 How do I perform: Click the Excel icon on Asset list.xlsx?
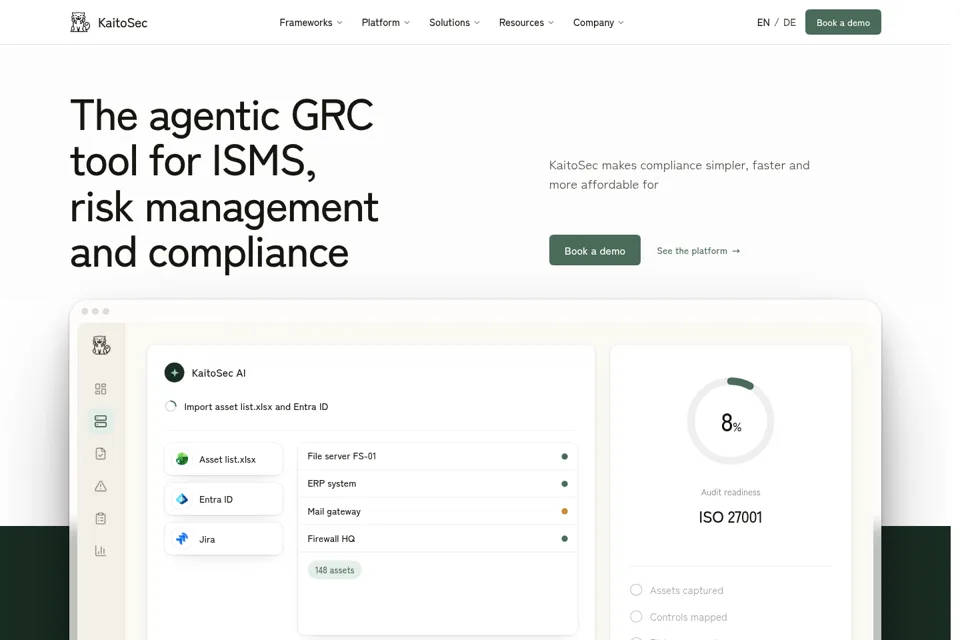point(182,459)
